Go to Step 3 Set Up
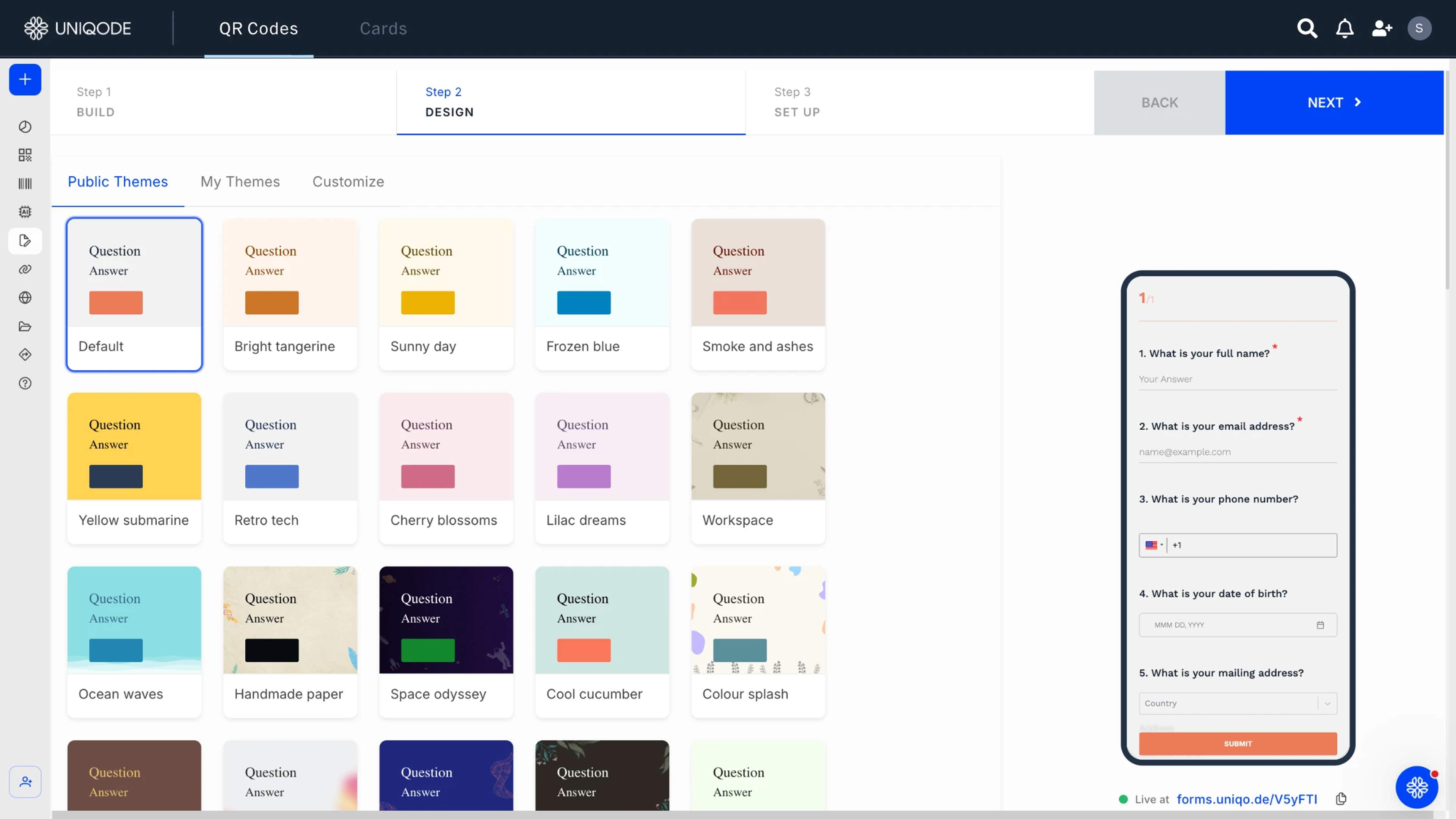Viewport: 1456px width, 819px height. click(x=919, y=102)
